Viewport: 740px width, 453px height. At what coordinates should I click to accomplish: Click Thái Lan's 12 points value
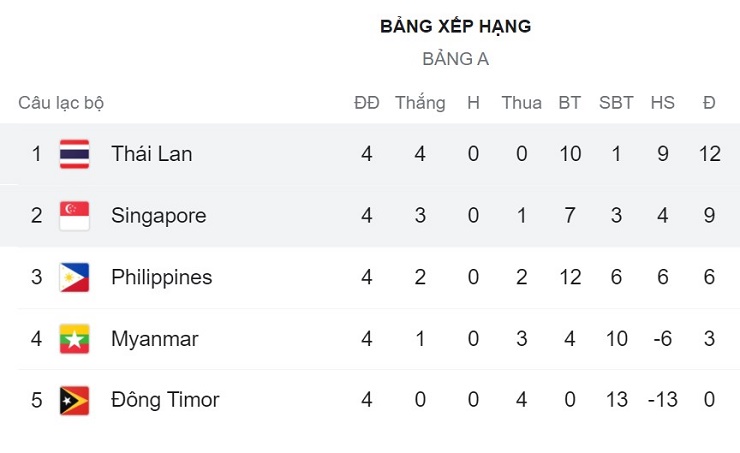(x=709, y=154)
